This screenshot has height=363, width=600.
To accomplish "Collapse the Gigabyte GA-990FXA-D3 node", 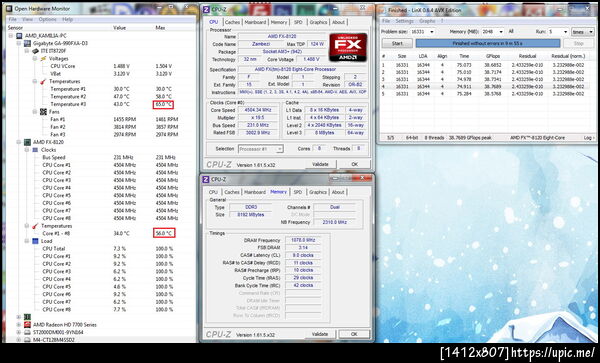I will 19,43.
